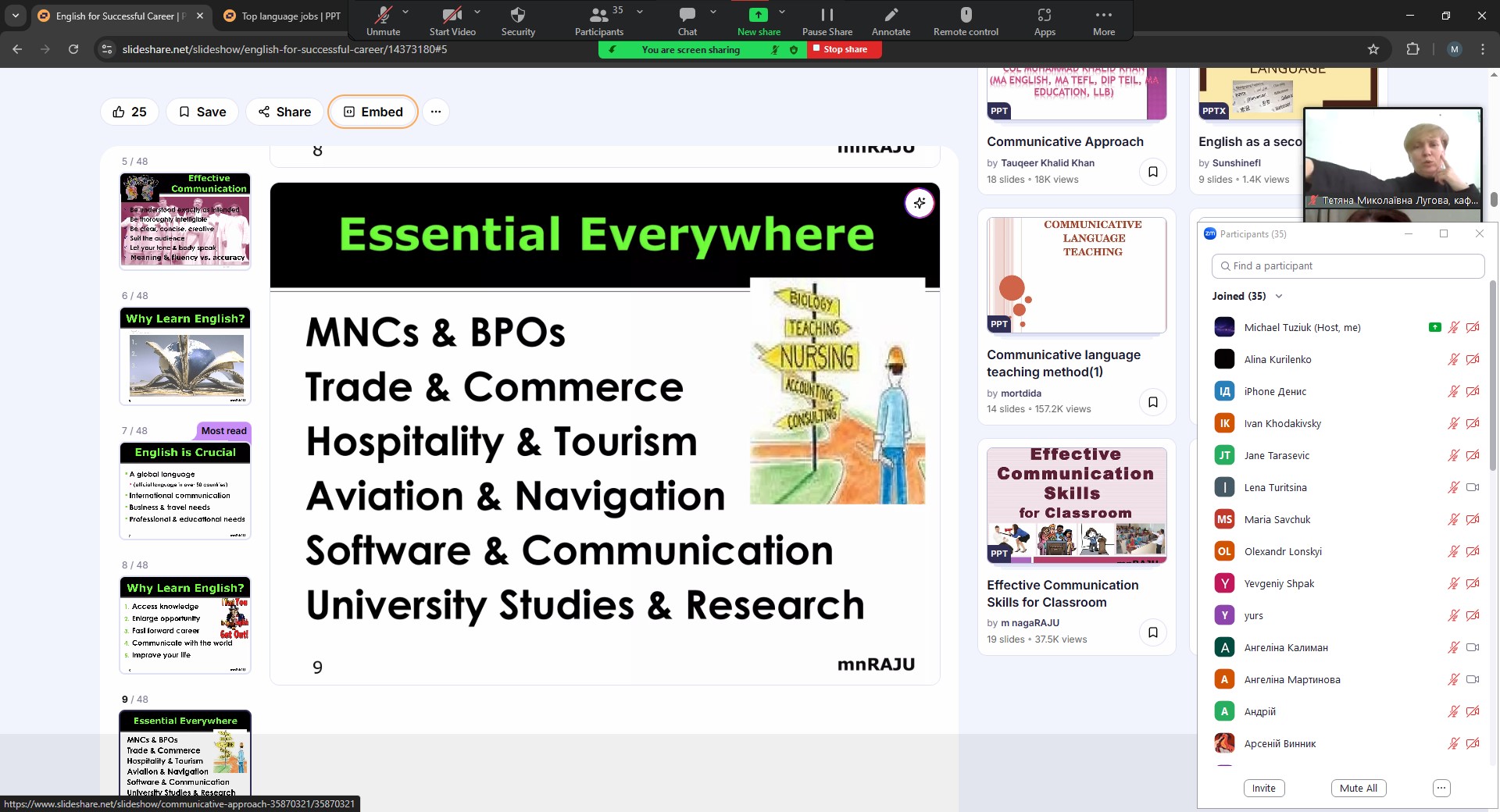Screen dimensions: 1500x812
Task: Open the Zoom Apps icon
Action: click(1045, 15)
